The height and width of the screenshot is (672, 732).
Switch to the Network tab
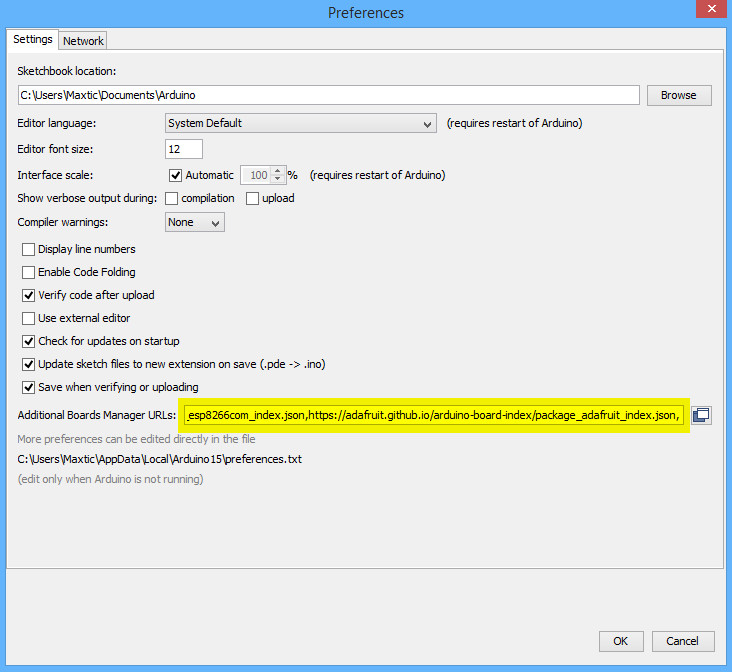pos(83,41)
